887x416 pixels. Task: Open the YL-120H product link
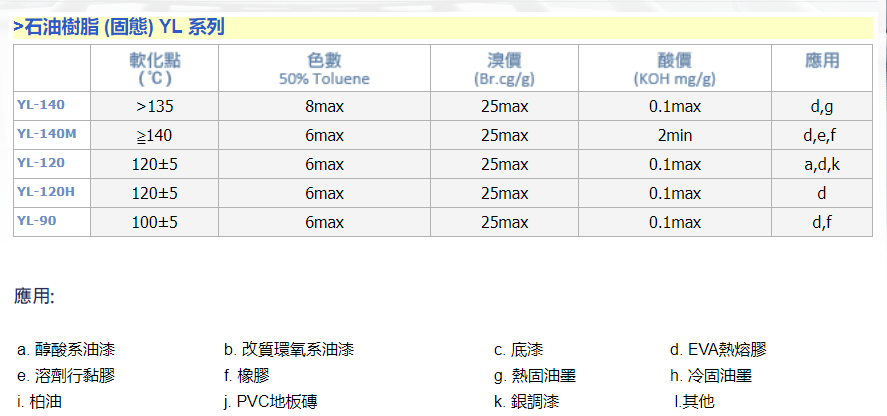pos(46,191)
